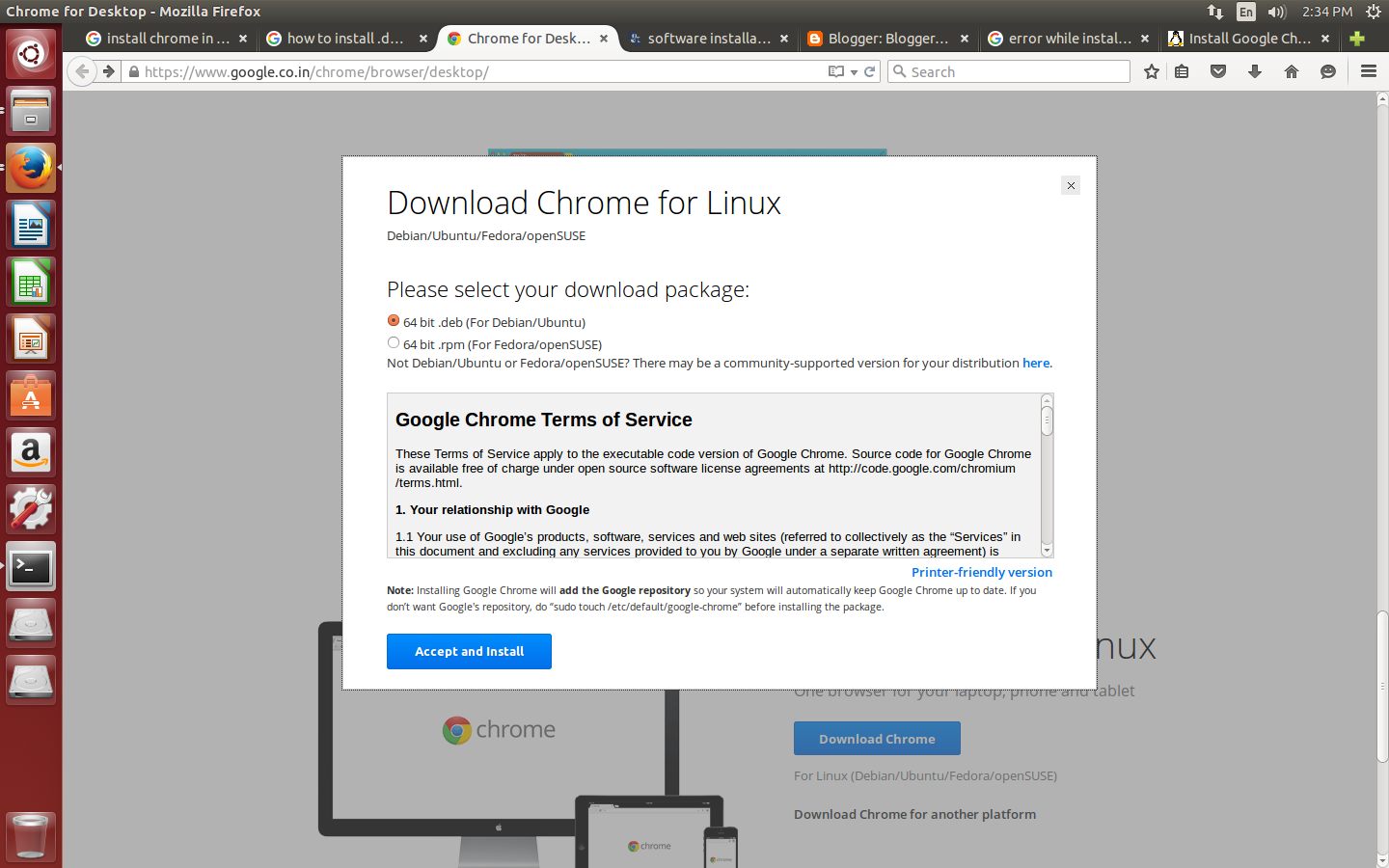Open clock 2:34 PM in top panel
Viewport: 1389px width, 868px height.
1327,12
